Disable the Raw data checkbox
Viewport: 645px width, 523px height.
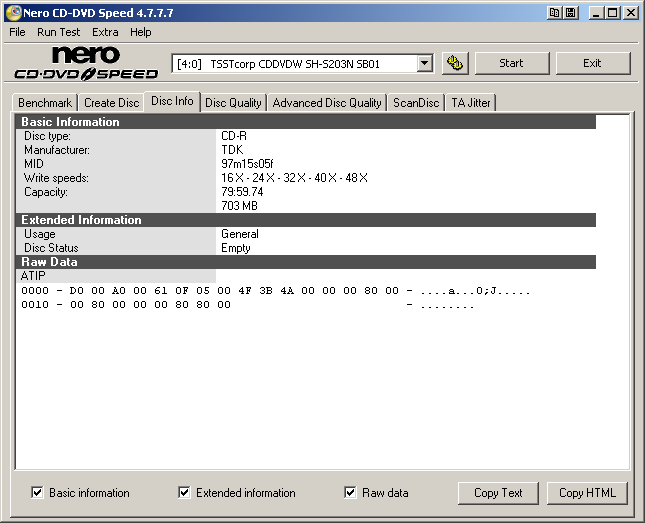(350, 492)
